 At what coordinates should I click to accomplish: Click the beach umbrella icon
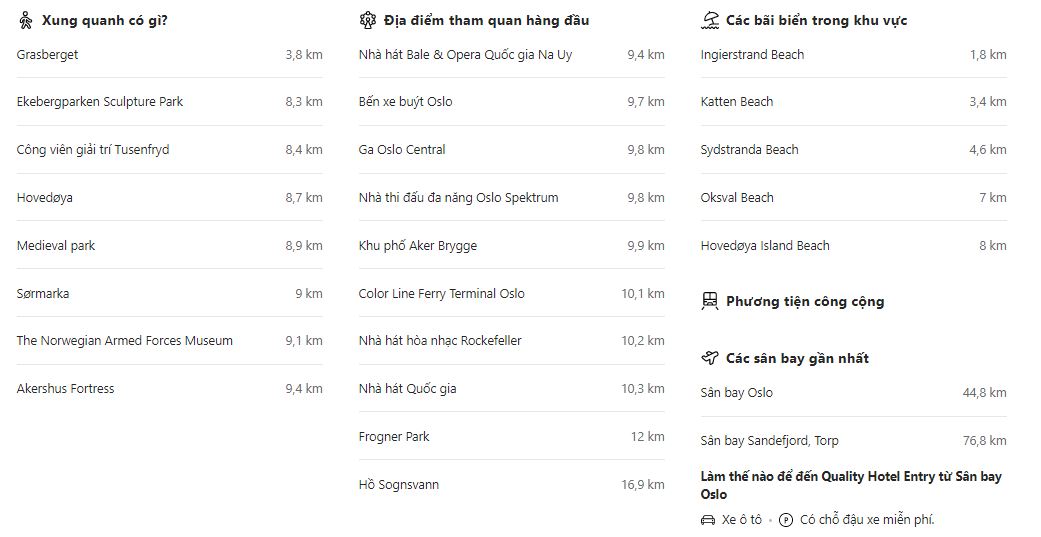pos(710,21)
